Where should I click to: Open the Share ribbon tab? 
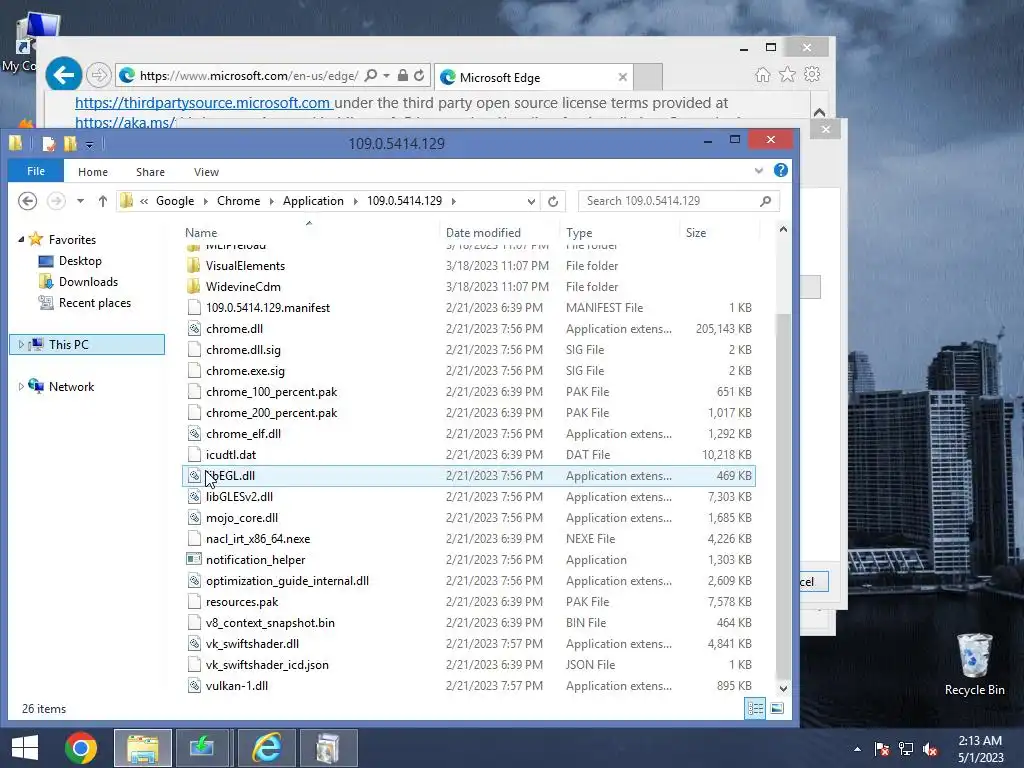150,172
